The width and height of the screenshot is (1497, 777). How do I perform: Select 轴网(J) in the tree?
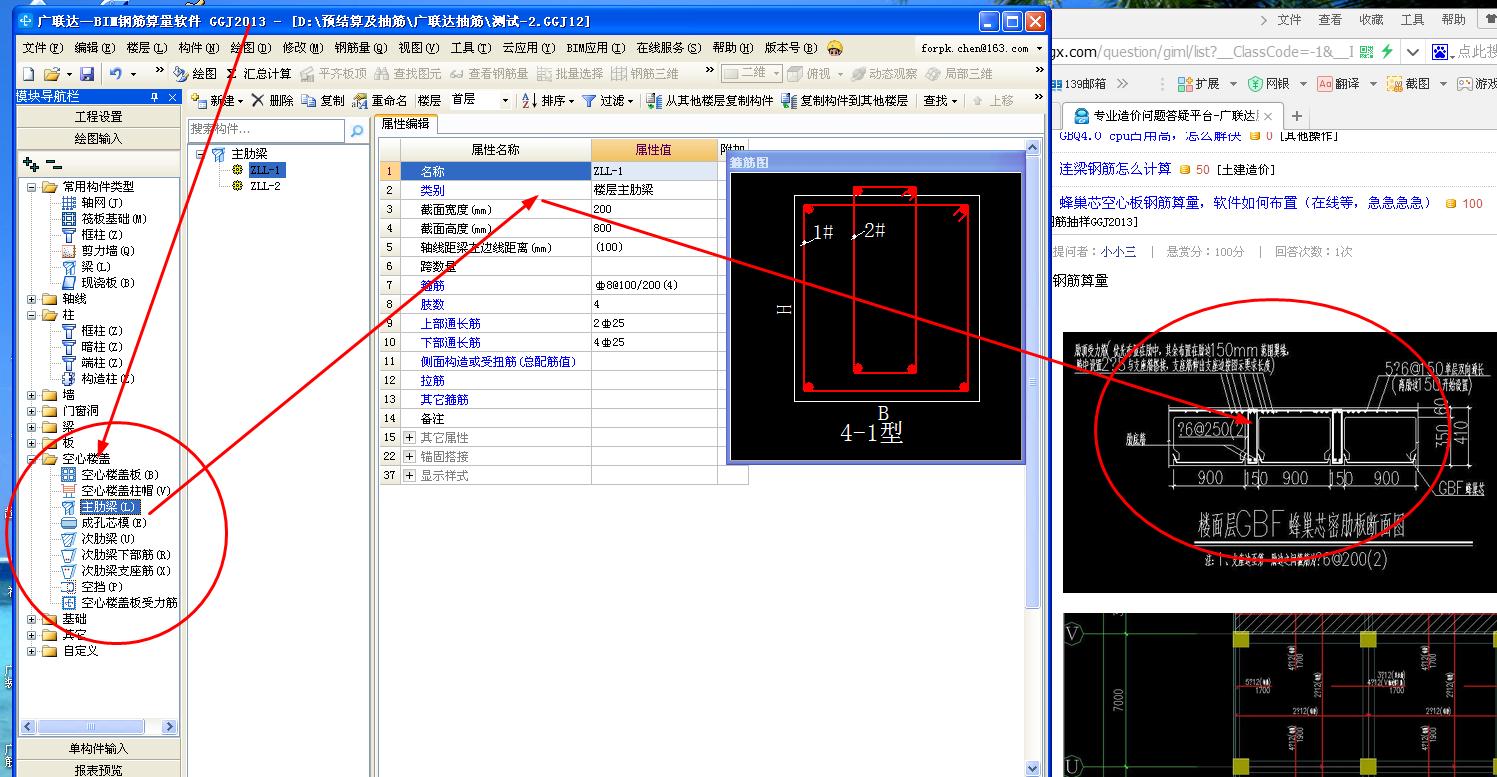tap(92, 203)
